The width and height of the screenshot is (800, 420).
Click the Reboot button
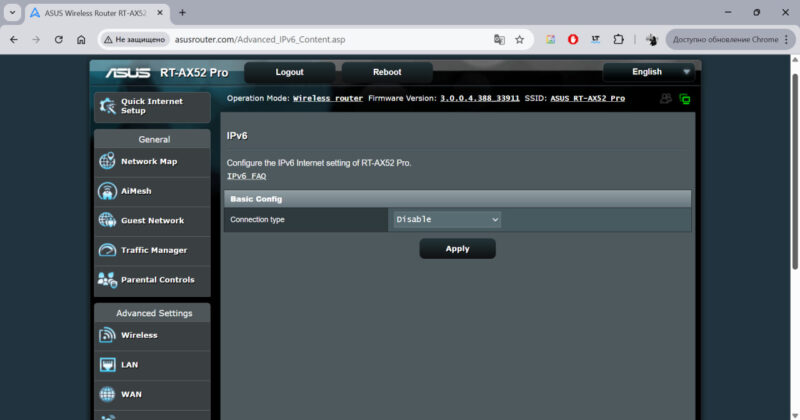tap(387, 72)
